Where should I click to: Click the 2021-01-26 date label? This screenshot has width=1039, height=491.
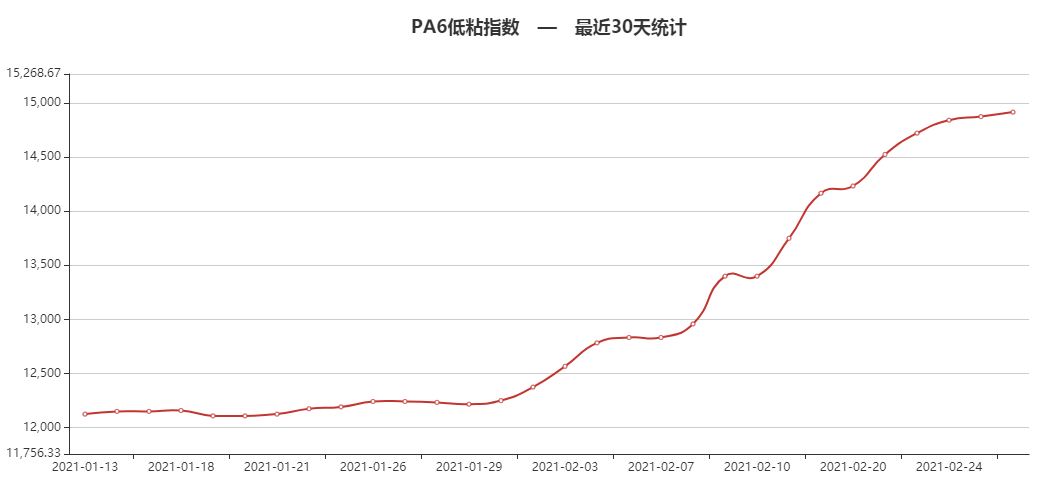[373, 466]
